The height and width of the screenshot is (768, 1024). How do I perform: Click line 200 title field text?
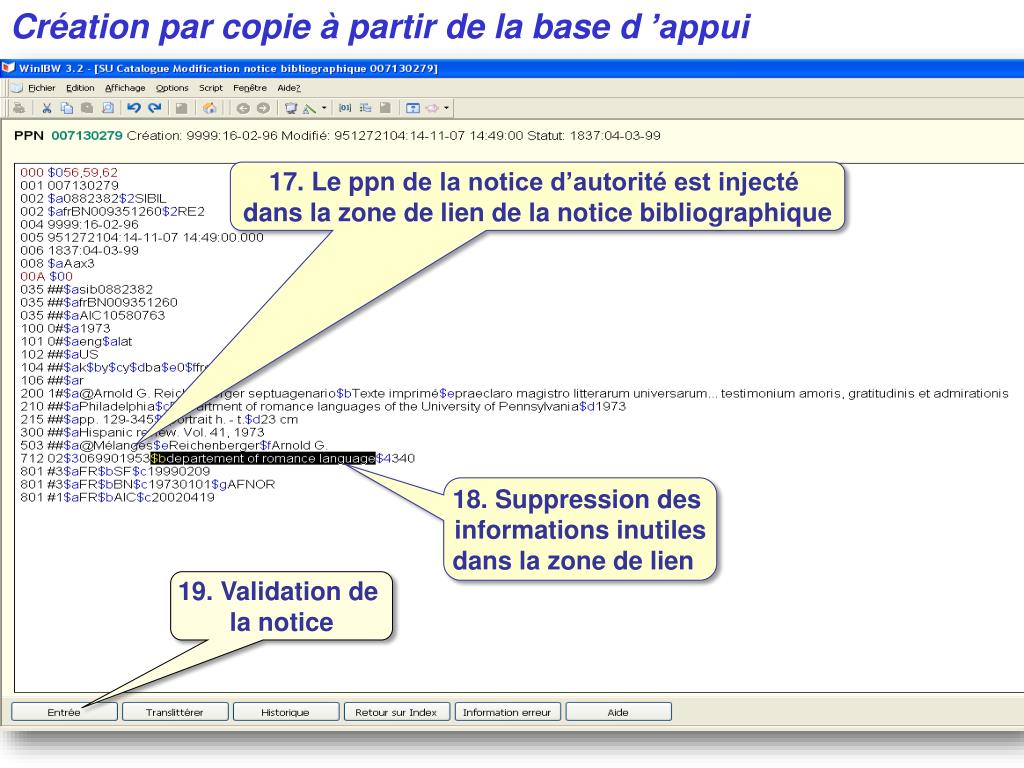pos(514,393)
